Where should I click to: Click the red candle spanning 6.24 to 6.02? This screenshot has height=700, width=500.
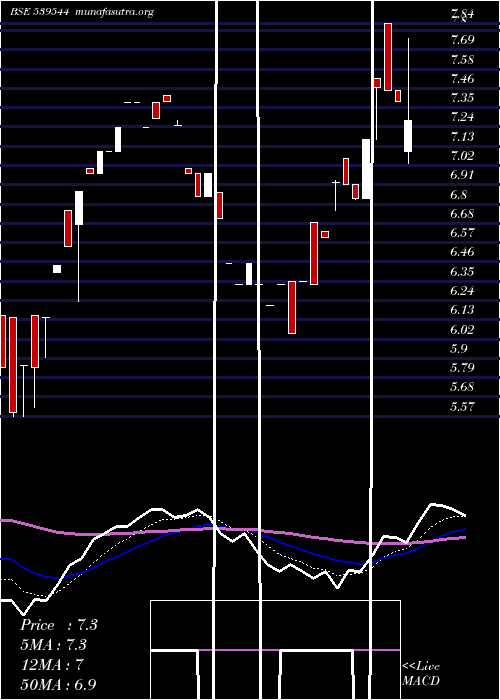point(292,307)
